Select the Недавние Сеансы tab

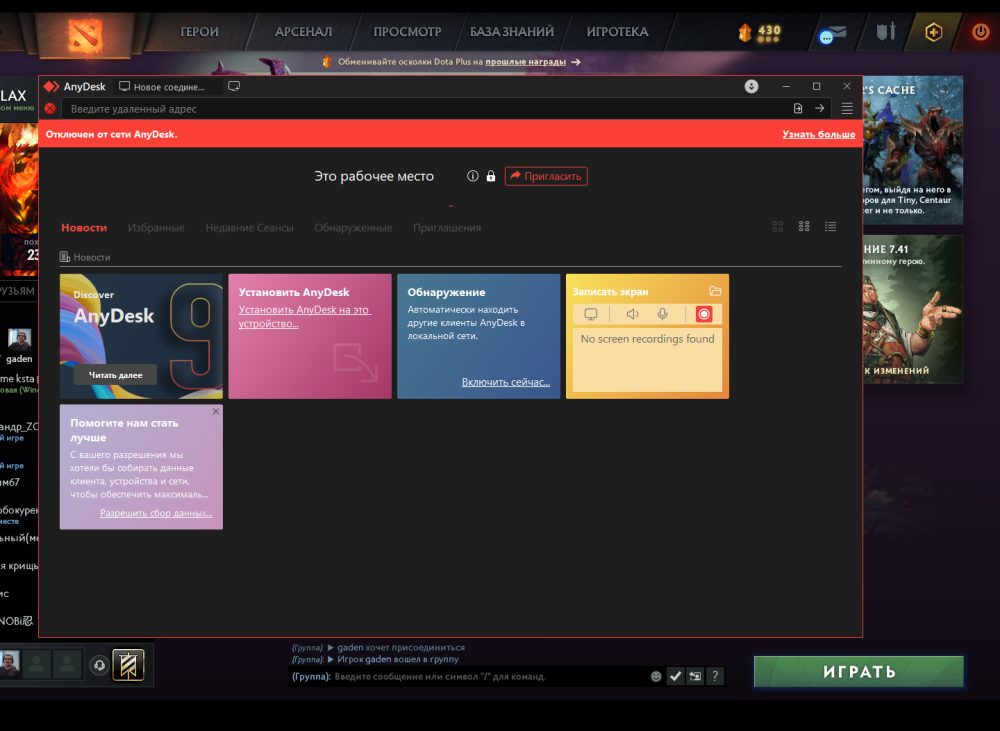[x=249, y=228]
